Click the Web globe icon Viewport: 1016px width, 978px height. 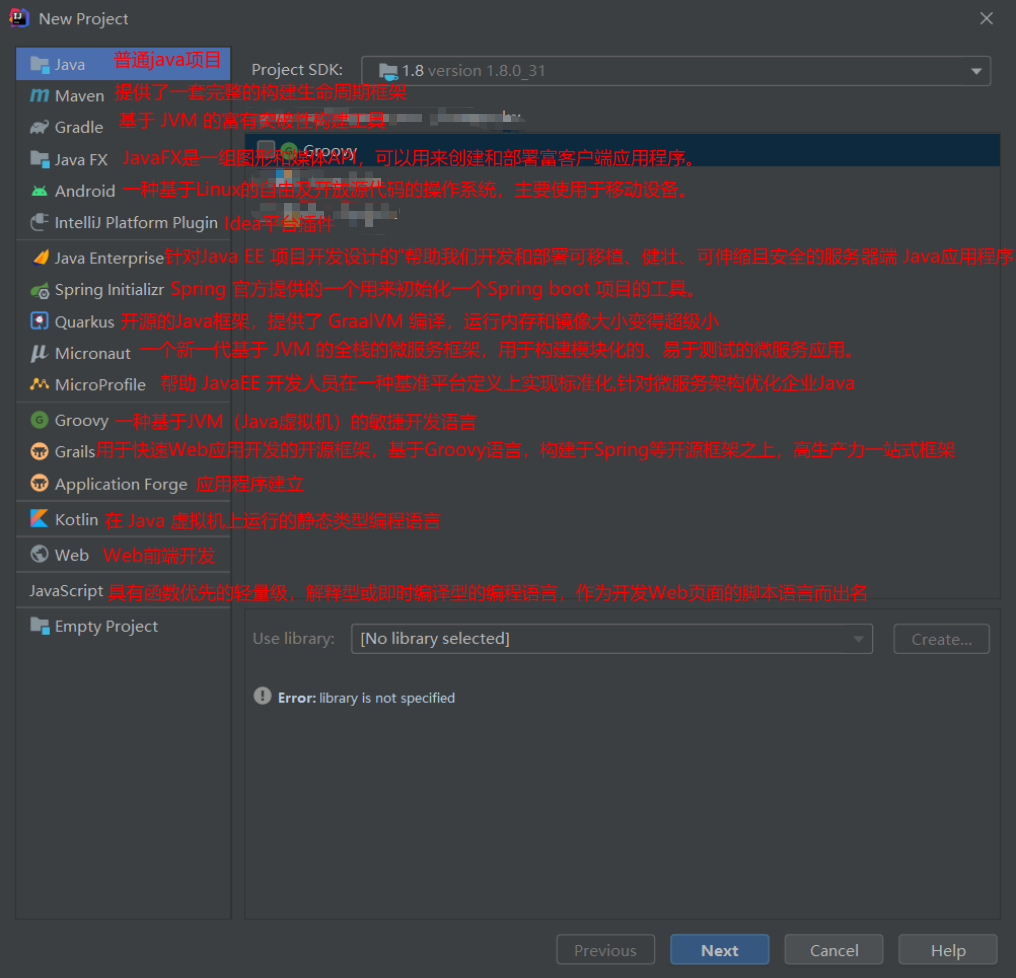40,554
